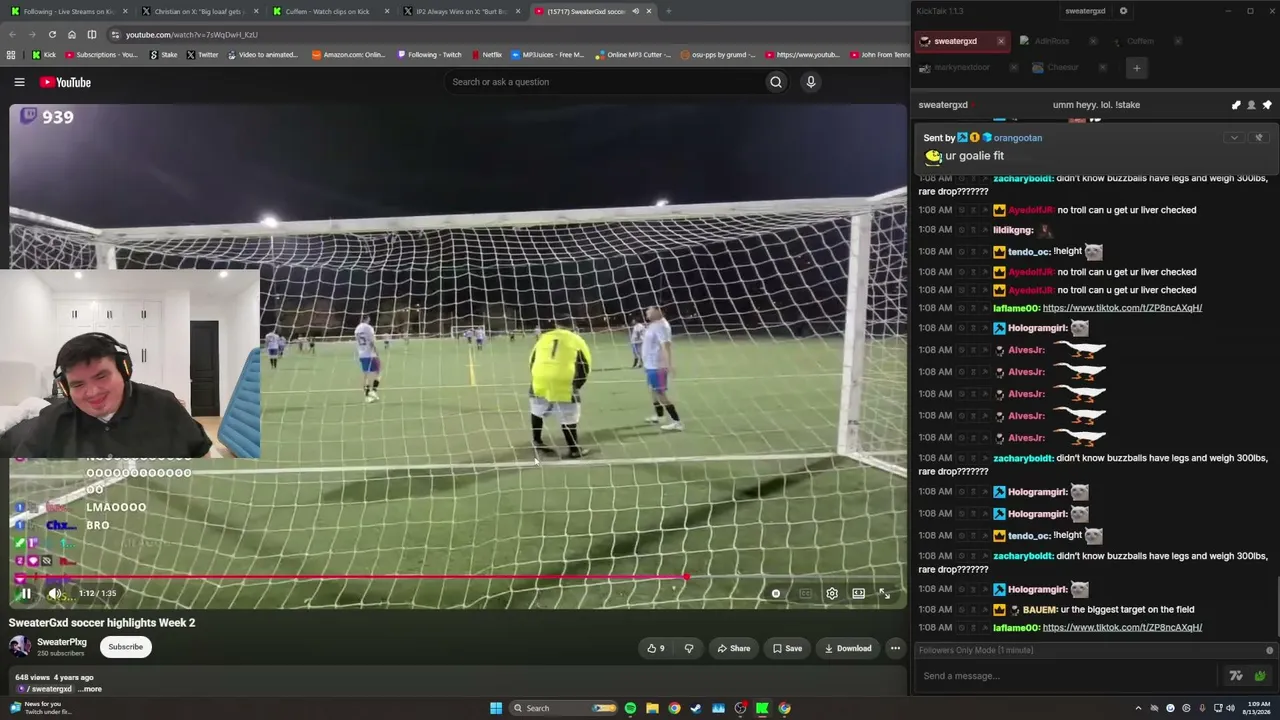Open the Stake bookmark
The width and height of the screenshot is (1280, 720).
(x=163, y=55)
